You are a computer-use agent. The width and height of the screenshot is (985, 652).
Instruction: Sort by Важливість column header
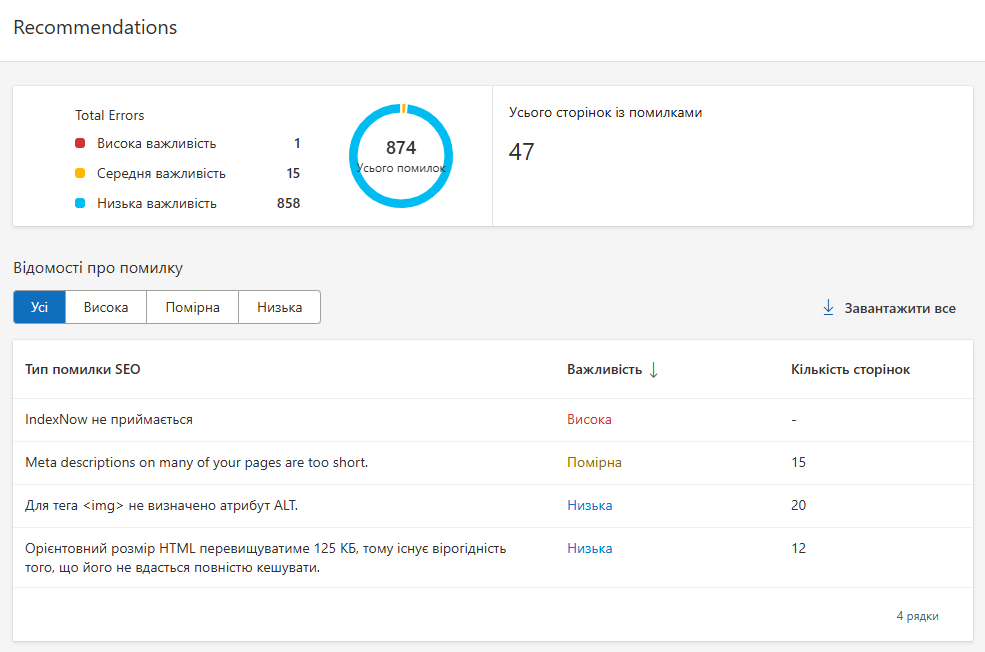tap(604, 370)
